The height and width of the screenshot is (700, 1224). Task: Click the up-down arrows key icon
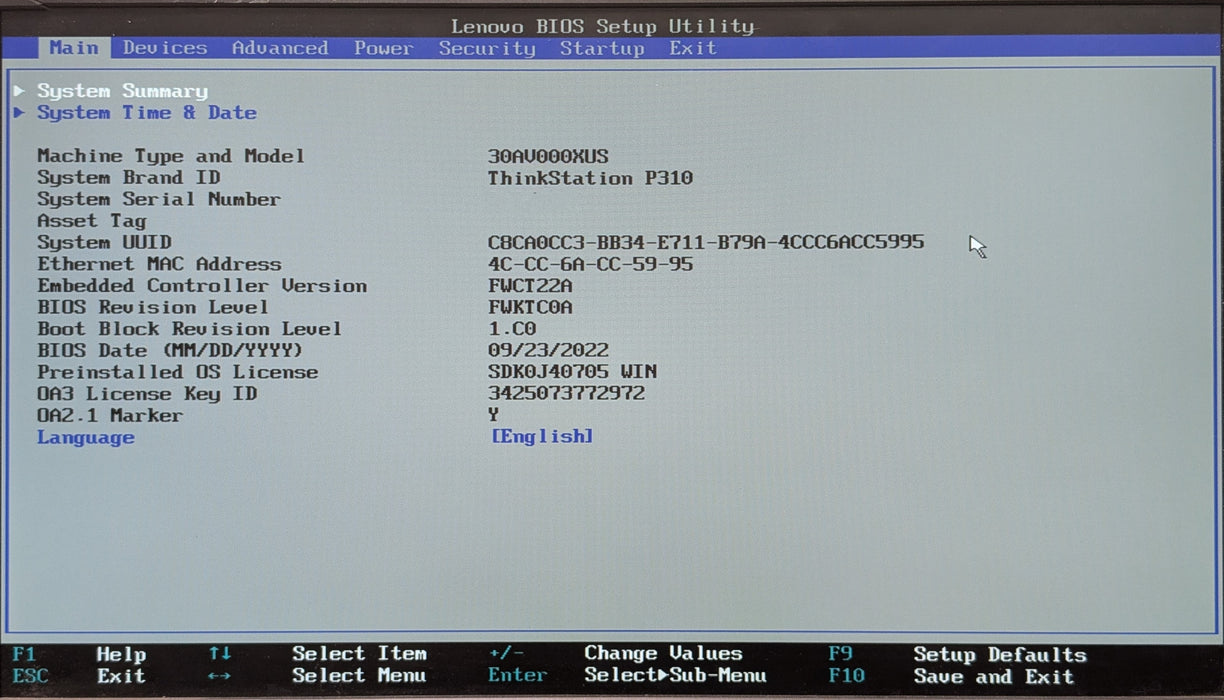(x=220, y=654)
